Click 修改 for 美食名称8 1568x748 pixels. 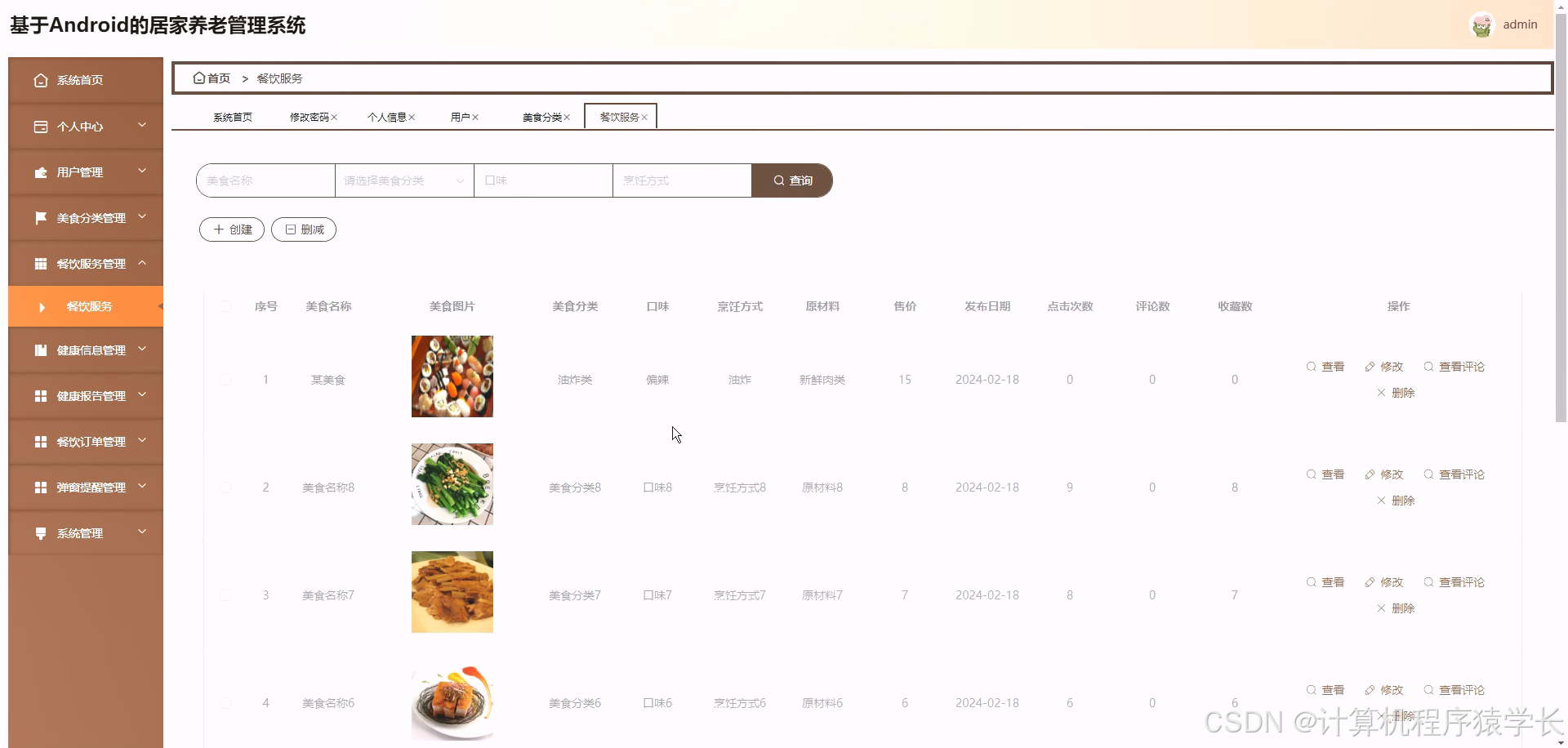[x=1383, y=474]
